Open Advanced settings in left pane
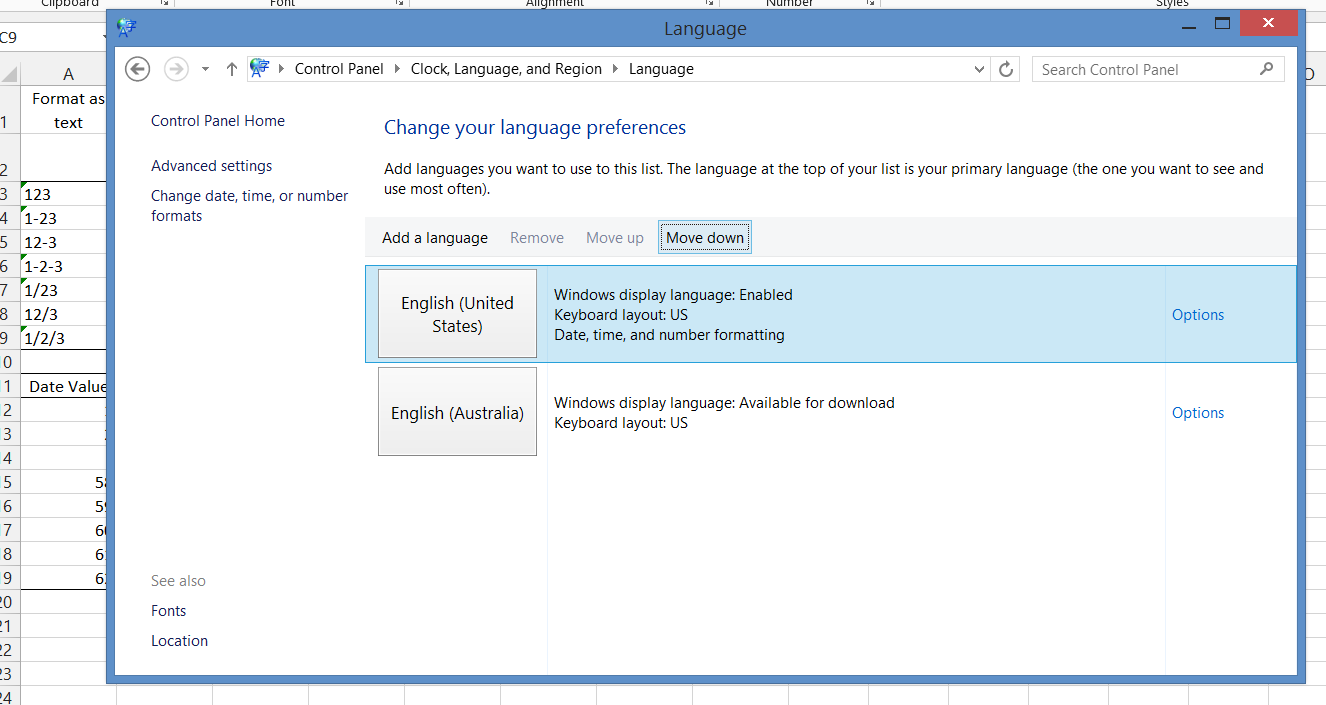Image resolution: width=1326 pixels, height=705 pixels. (211, 166)
